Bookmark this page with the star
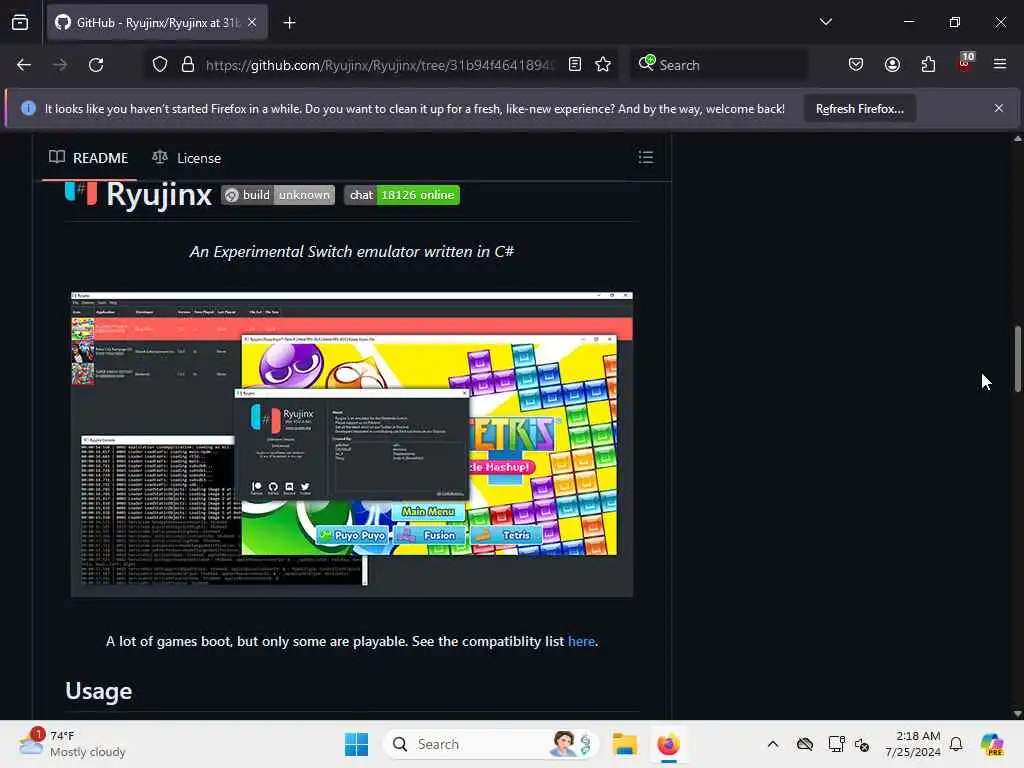The image size is (1024, 768). [603, 65]
